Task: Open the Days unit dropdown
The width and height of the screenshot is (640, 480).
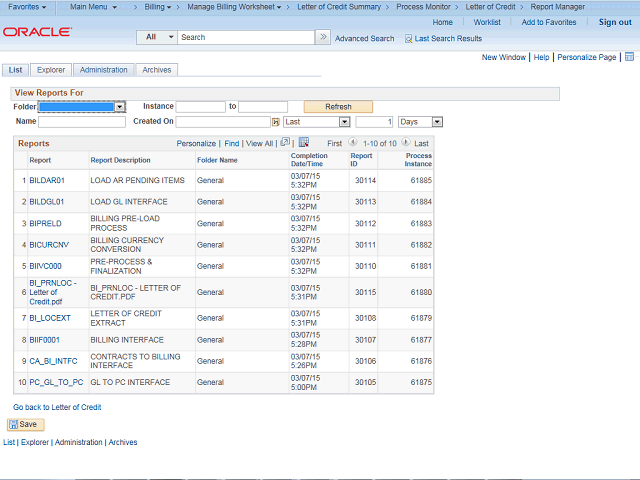Action: [x=437, y=122]
